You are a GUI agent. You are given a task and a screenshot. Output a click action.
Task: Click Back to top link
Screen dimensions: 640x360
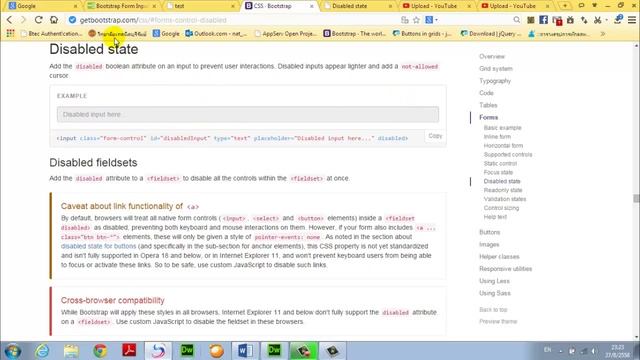493,310
